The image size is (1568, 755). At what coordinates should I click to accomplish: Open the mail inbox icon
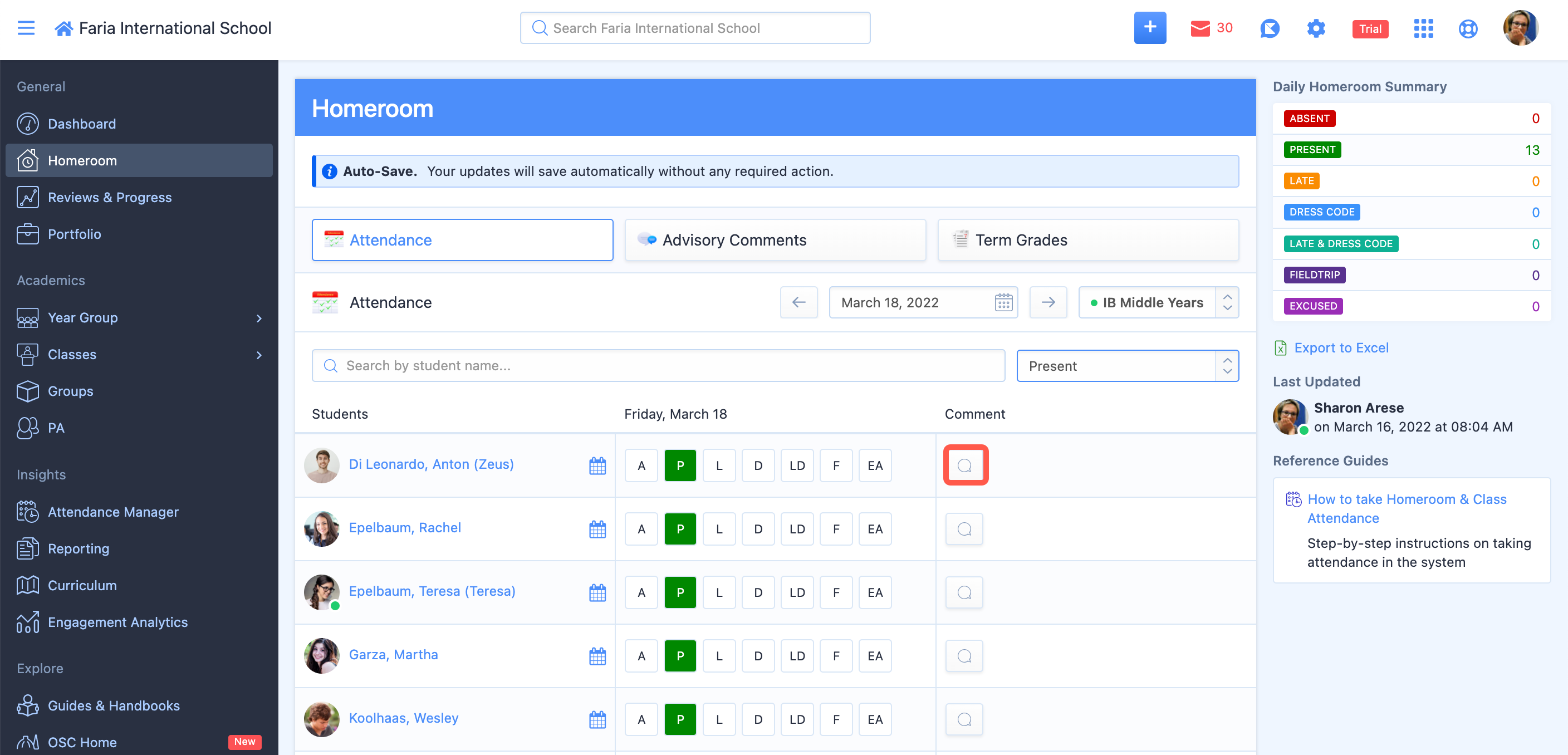click(1200, 28)
